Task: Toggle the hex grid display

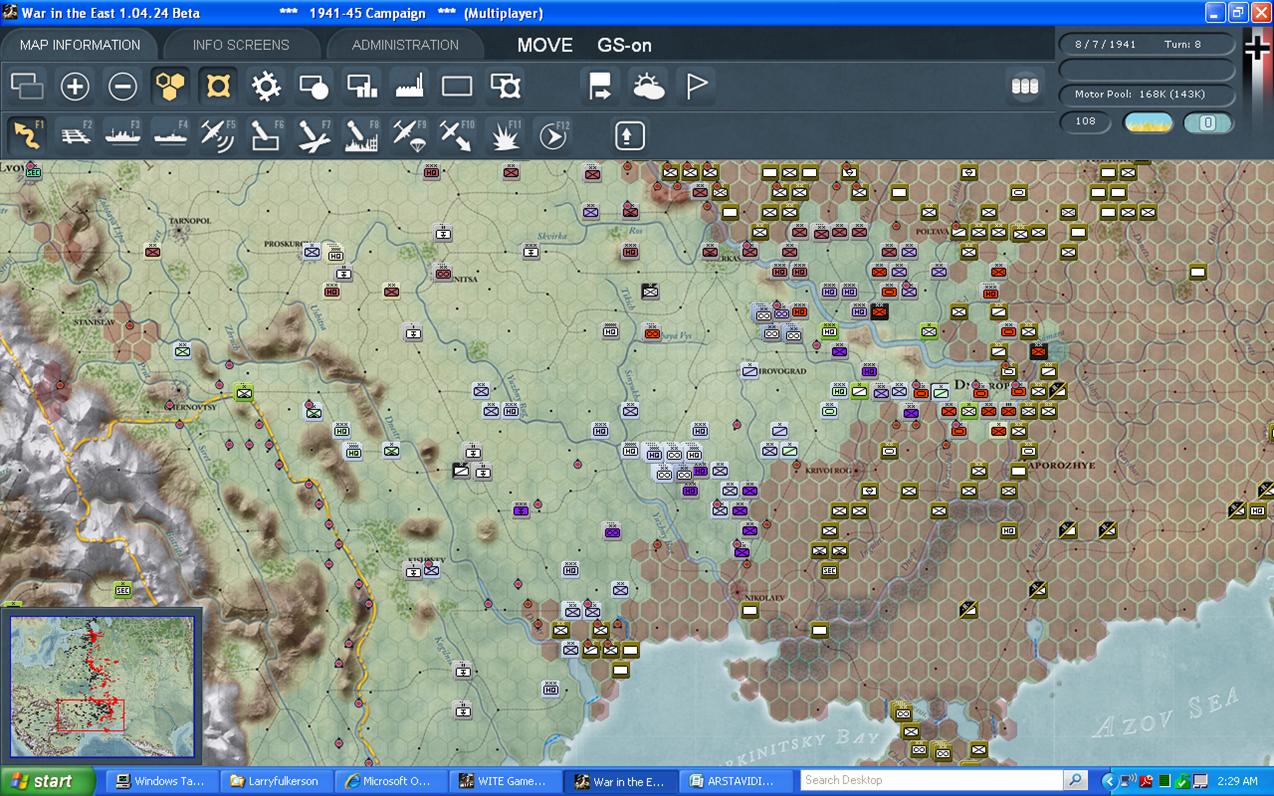Action: (x=171, y=87)
